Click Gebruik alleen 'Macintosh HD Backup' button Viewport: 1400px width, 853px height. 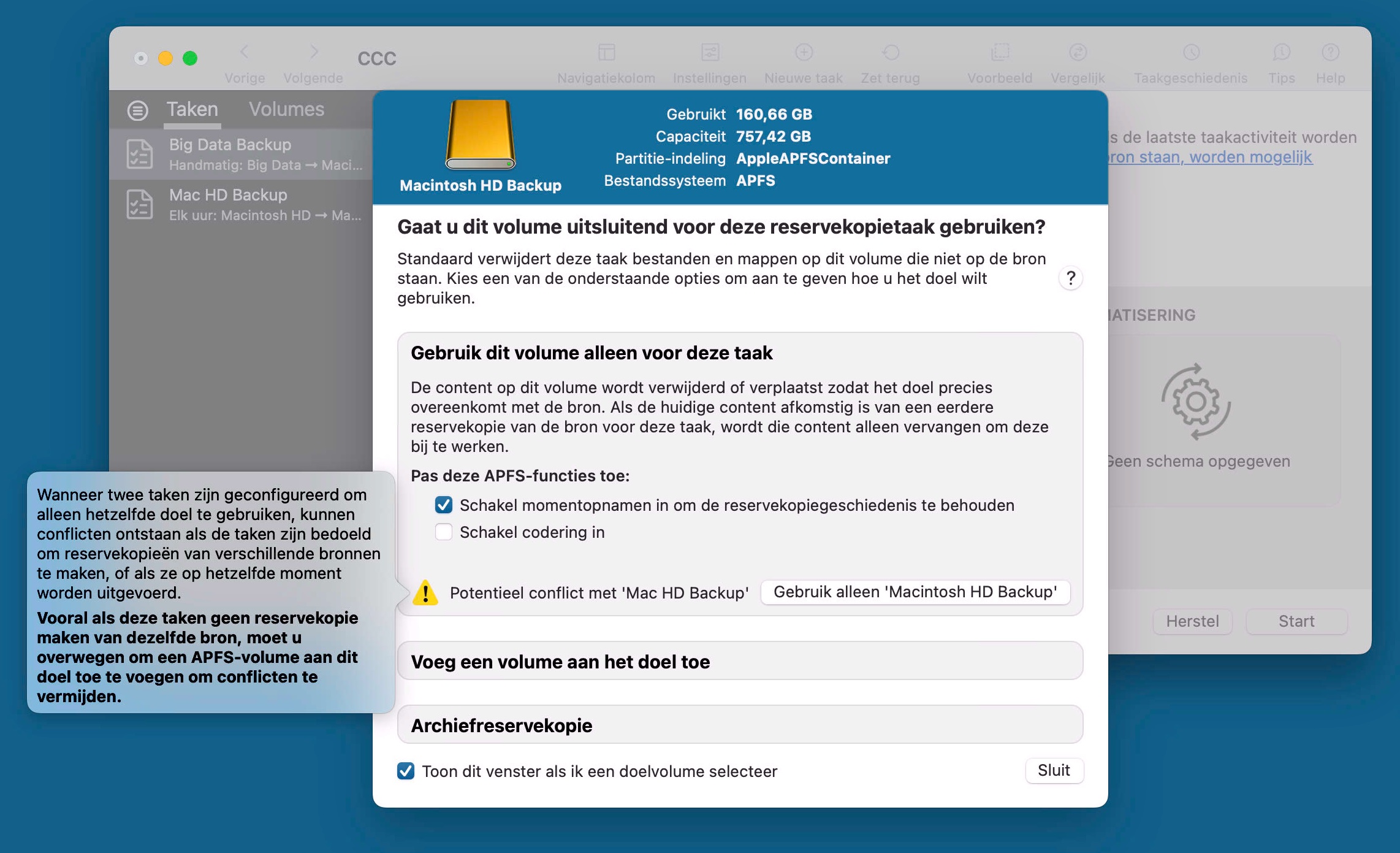coord(915,592)
